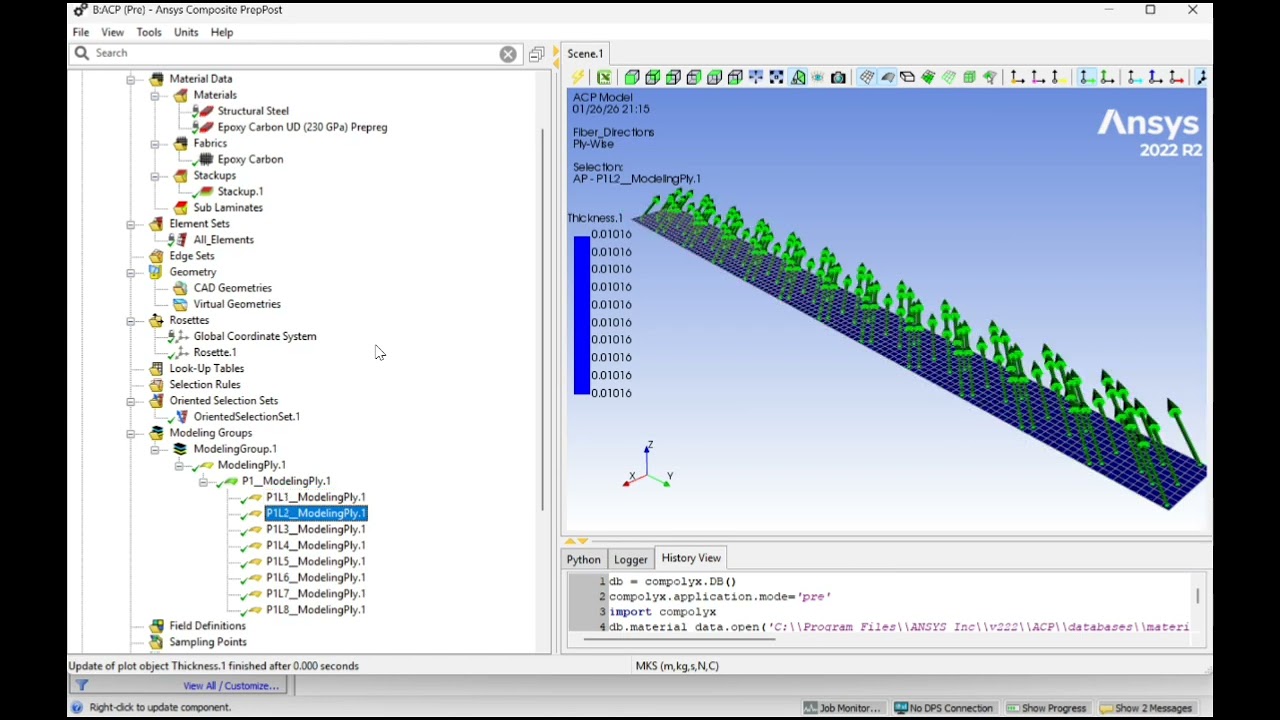Open the Excel link toolbar icon
The width and height of the screenshot is (1280, 720).
click(x=605, y=77)
